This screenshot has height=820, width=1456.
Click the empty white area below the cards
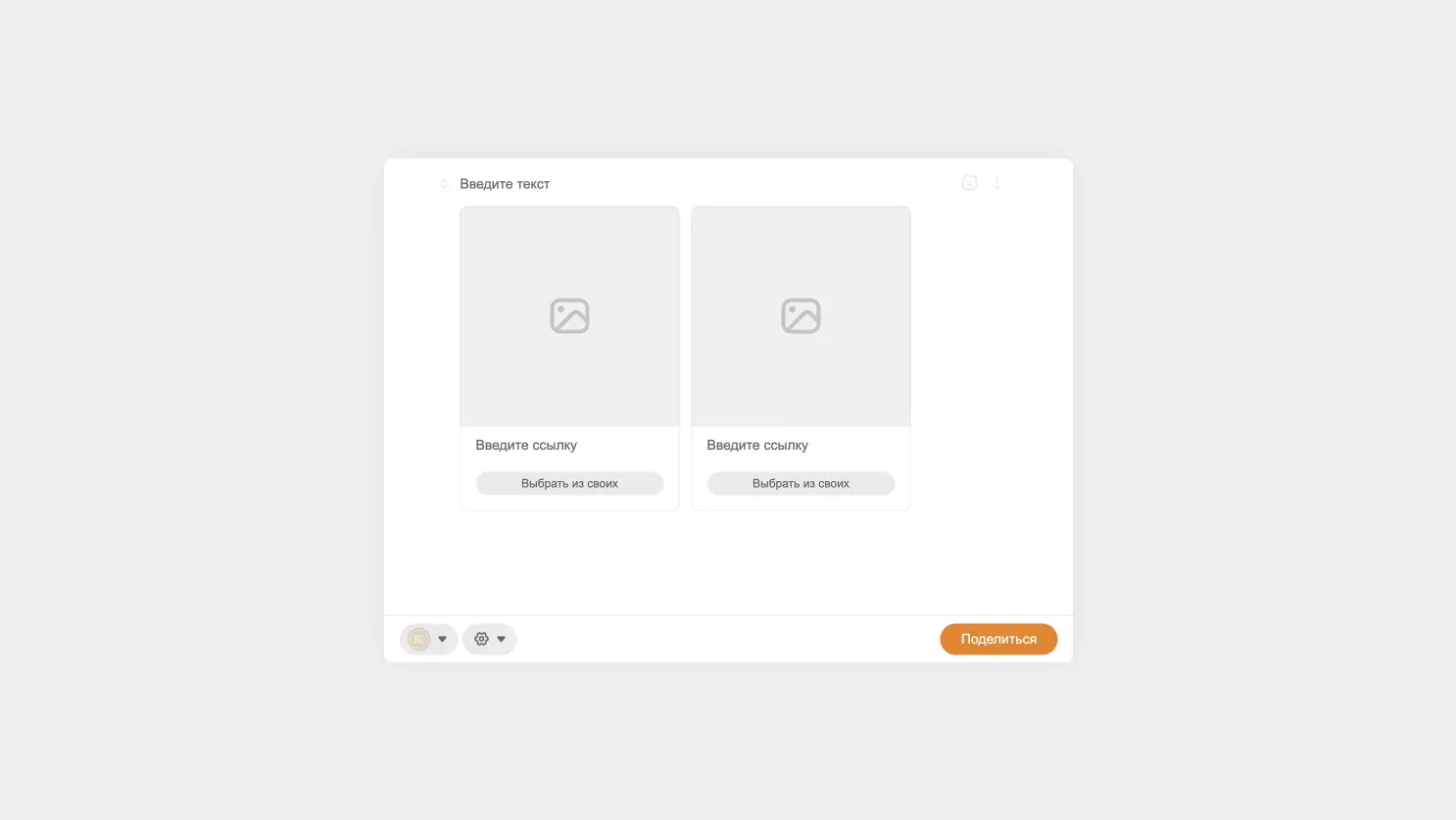[x=728, y=563]
